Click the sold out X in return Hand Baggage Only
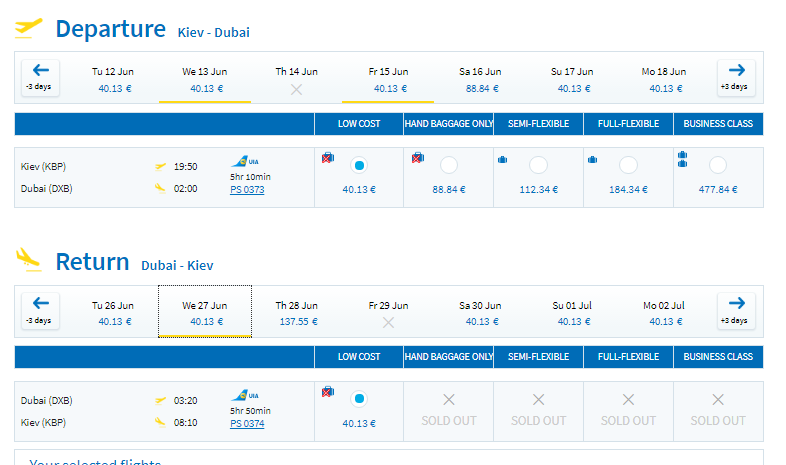 [449, 399]
